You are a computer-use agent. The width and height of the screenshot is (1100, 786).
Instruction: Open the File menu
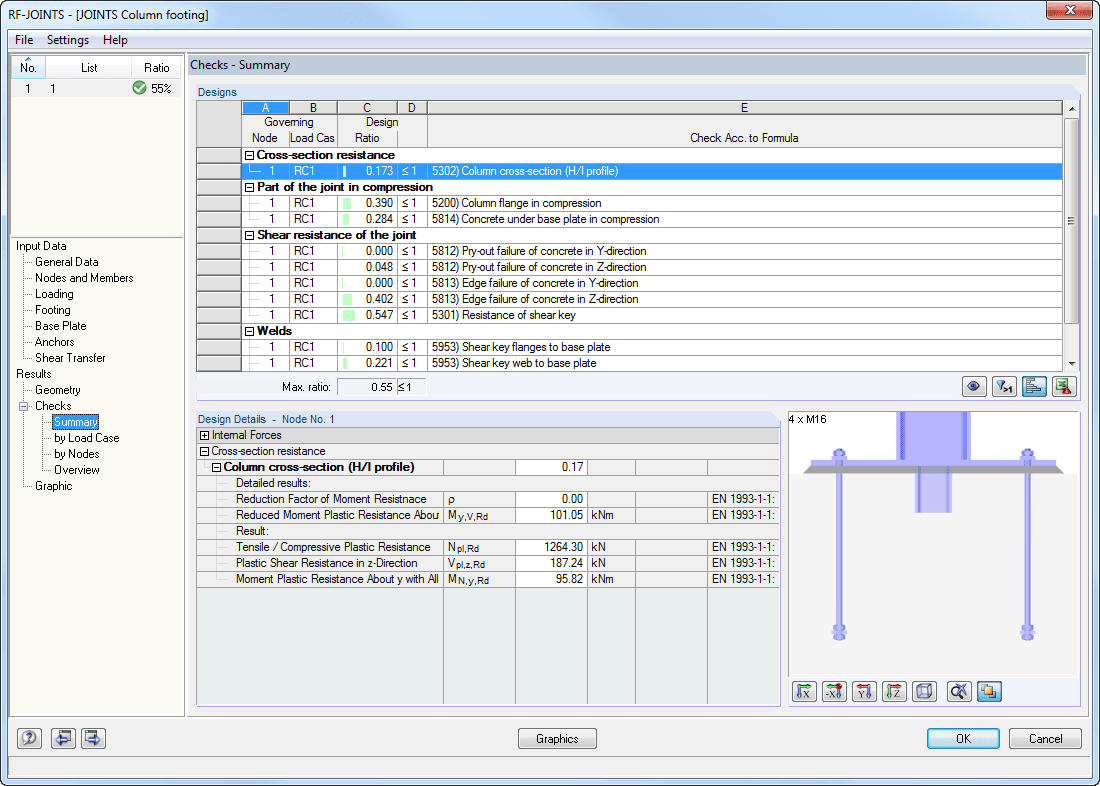[x=24, y=40]
